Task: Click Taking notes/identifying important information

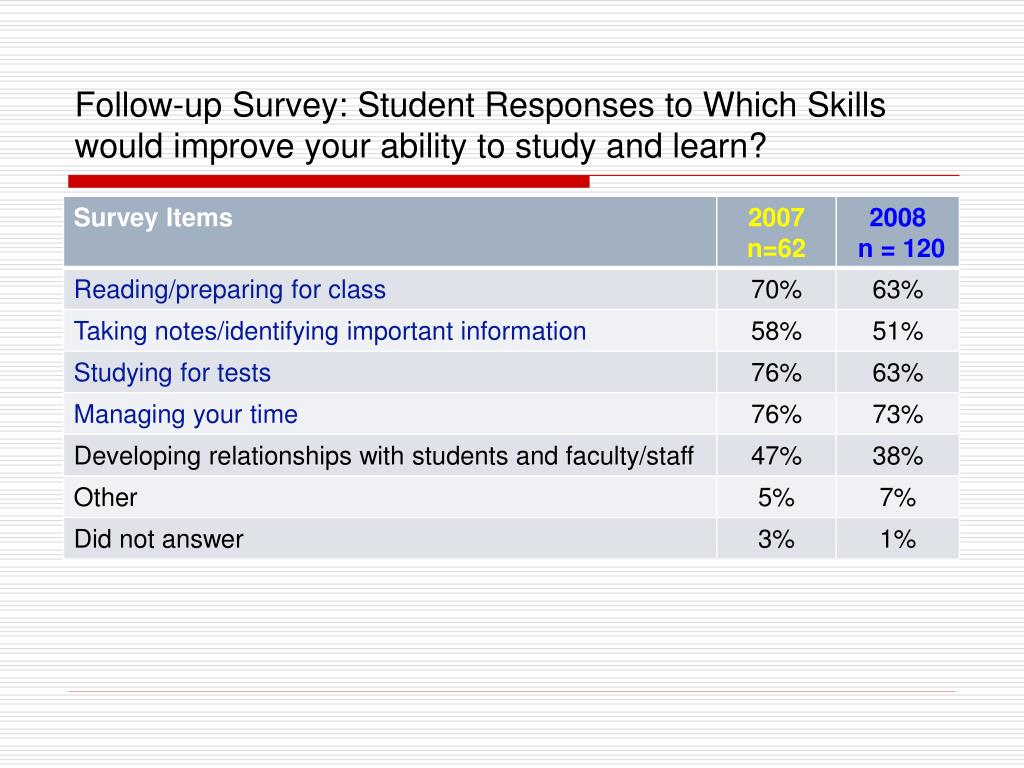Action: coord(330,331)
